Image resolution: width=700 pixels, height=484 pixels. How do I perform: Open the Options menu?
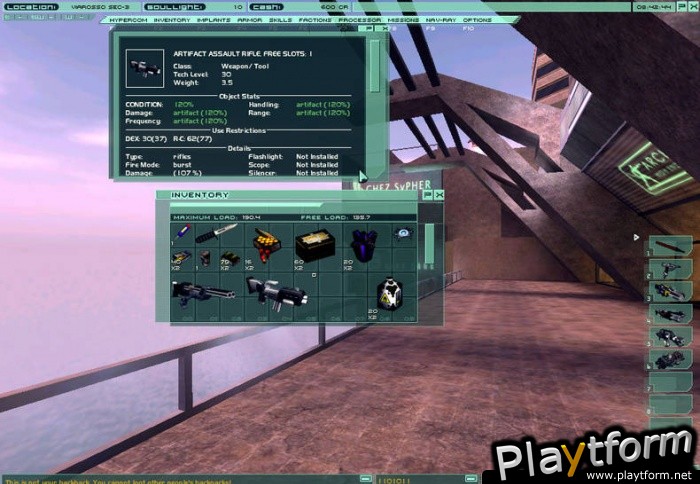click(477, 20)
